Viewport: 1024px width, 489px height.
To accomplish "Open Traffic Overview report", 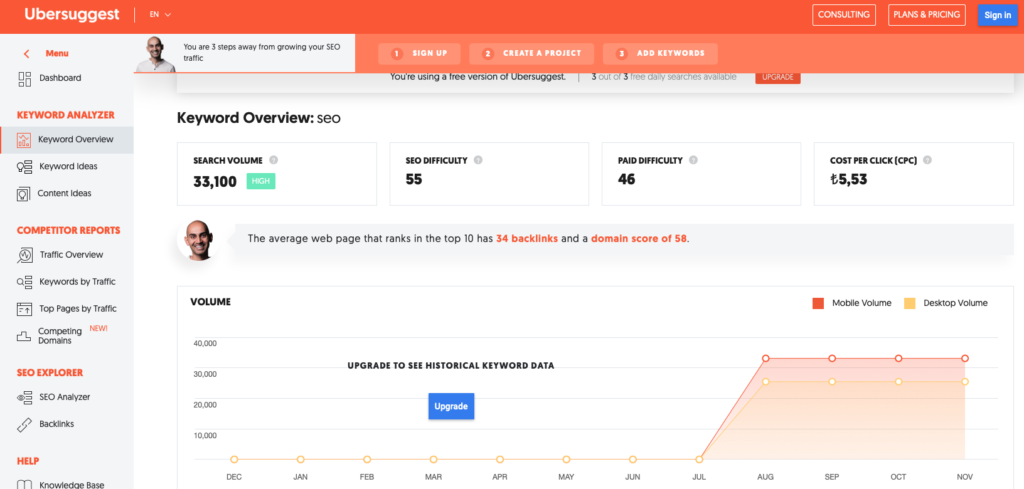I will (71, 255).
